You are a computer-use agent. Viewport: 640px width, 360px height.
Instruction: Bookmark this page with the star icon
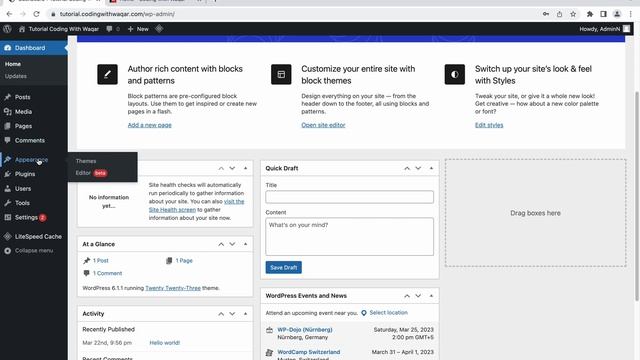tap(573, 14)
